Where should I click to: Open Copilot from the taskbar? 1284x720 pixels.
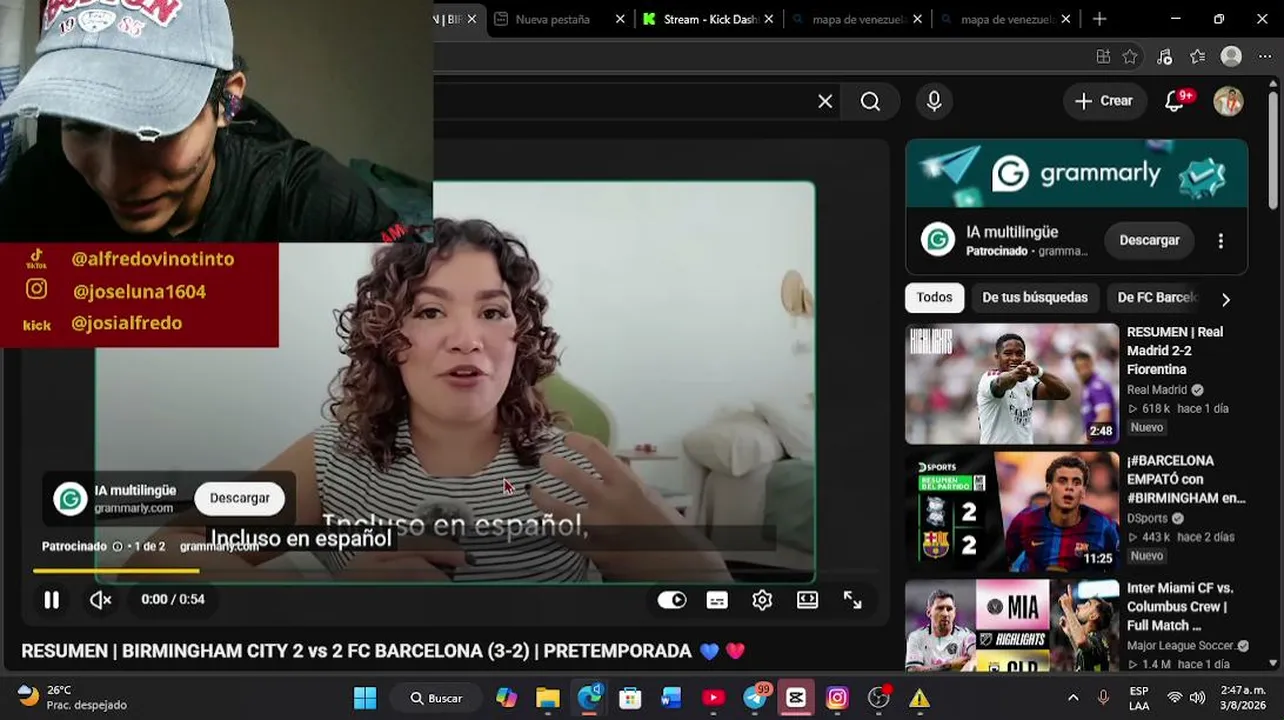[x=507, y=698]
